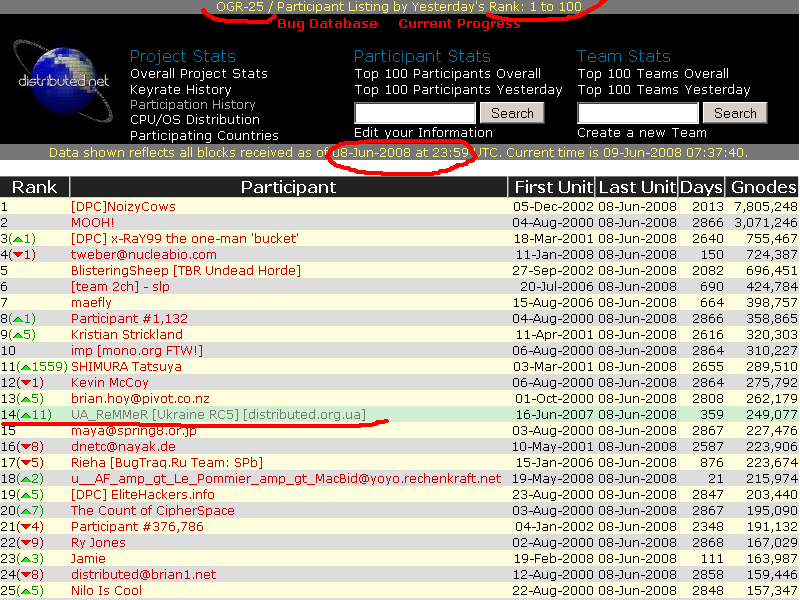The width and height of the screenshot is (800, 600).
Task: Click the green up arrow at rank 20
Action: [26, 511]
